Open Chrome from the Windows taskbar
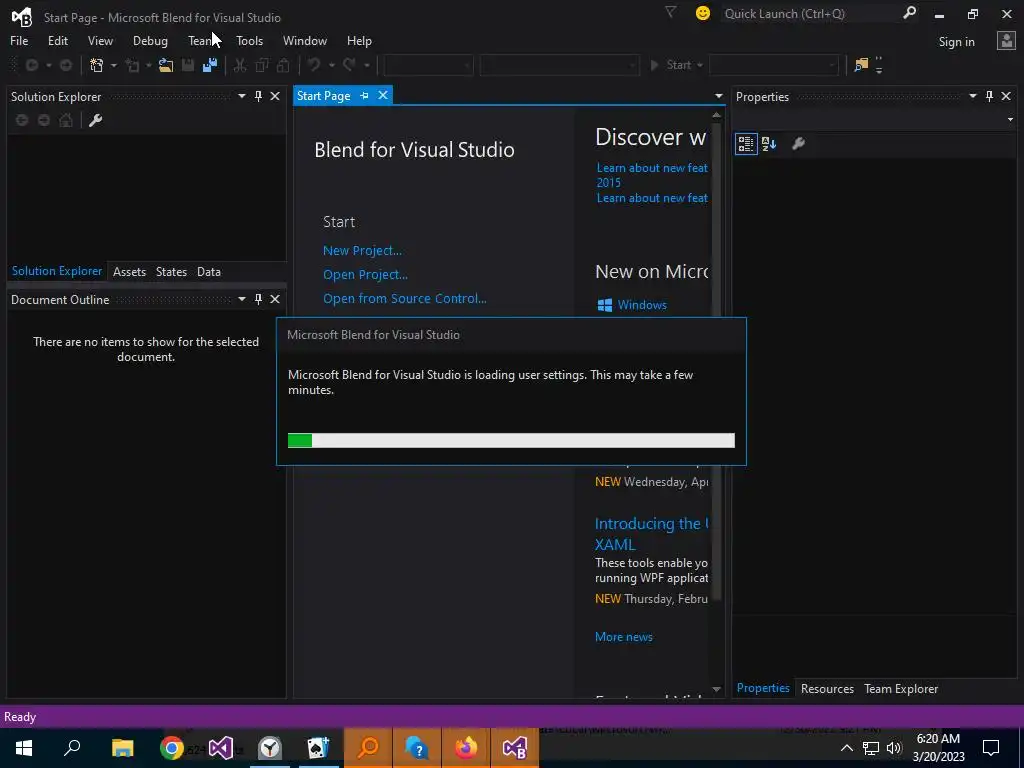The image size is (1024, 768). pyautogui.click(x=172, y=748)
